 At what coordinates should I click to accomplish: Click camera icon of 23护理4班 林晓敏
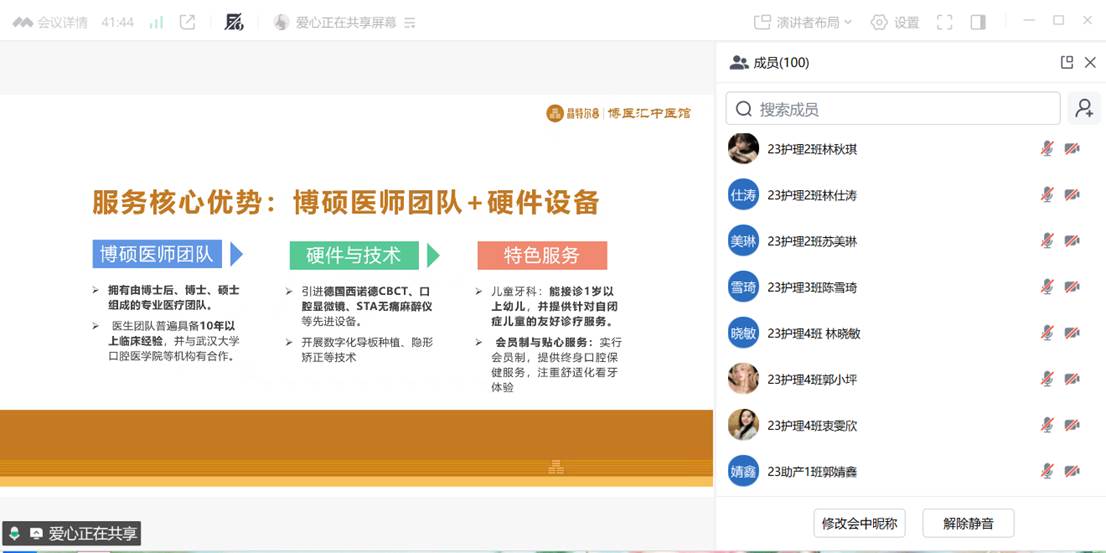[1072, 333]
